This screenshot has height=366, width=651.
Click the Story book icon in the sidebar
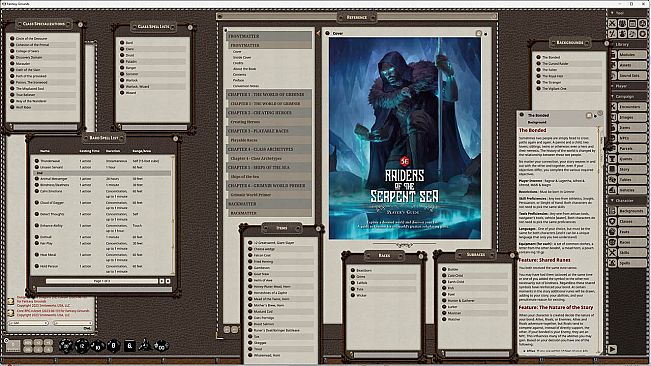613,169
